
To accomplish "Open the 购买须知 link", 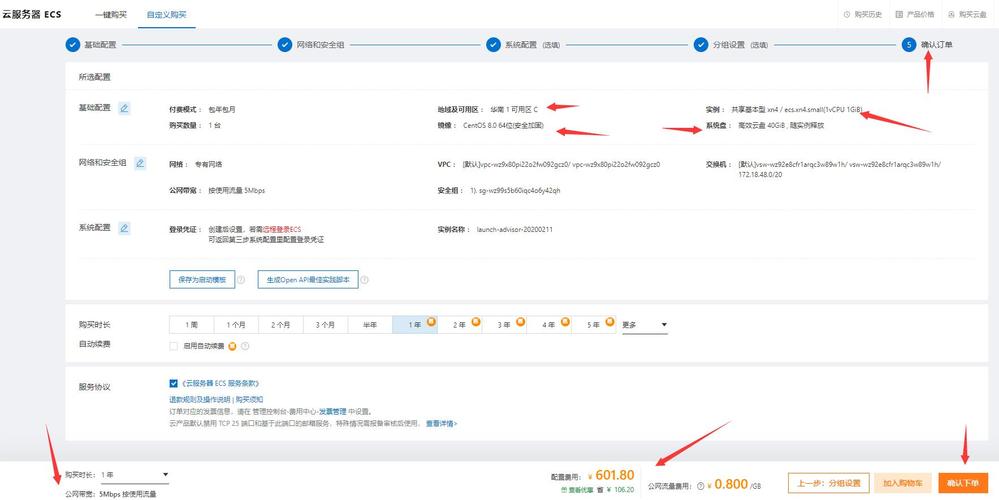I will click(x=249, y=399).
